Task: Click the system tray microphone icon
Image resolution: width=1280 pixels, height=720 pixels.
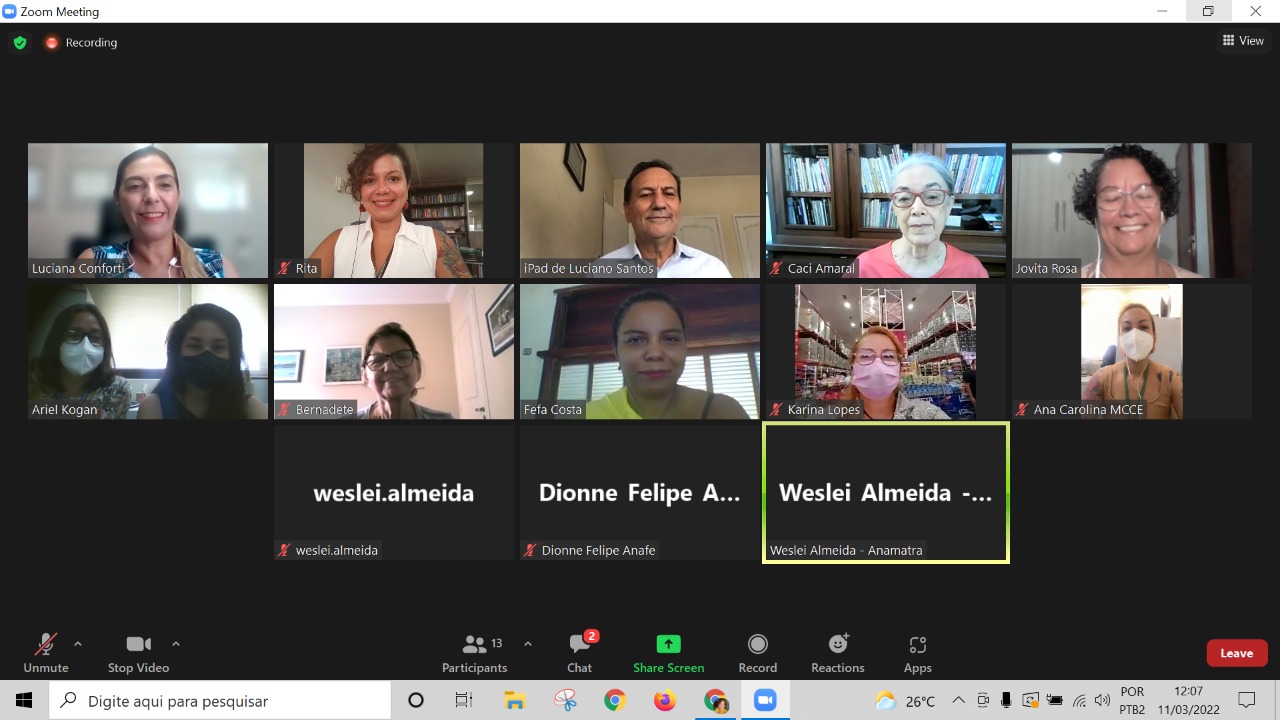Action: click(1006, 701)
